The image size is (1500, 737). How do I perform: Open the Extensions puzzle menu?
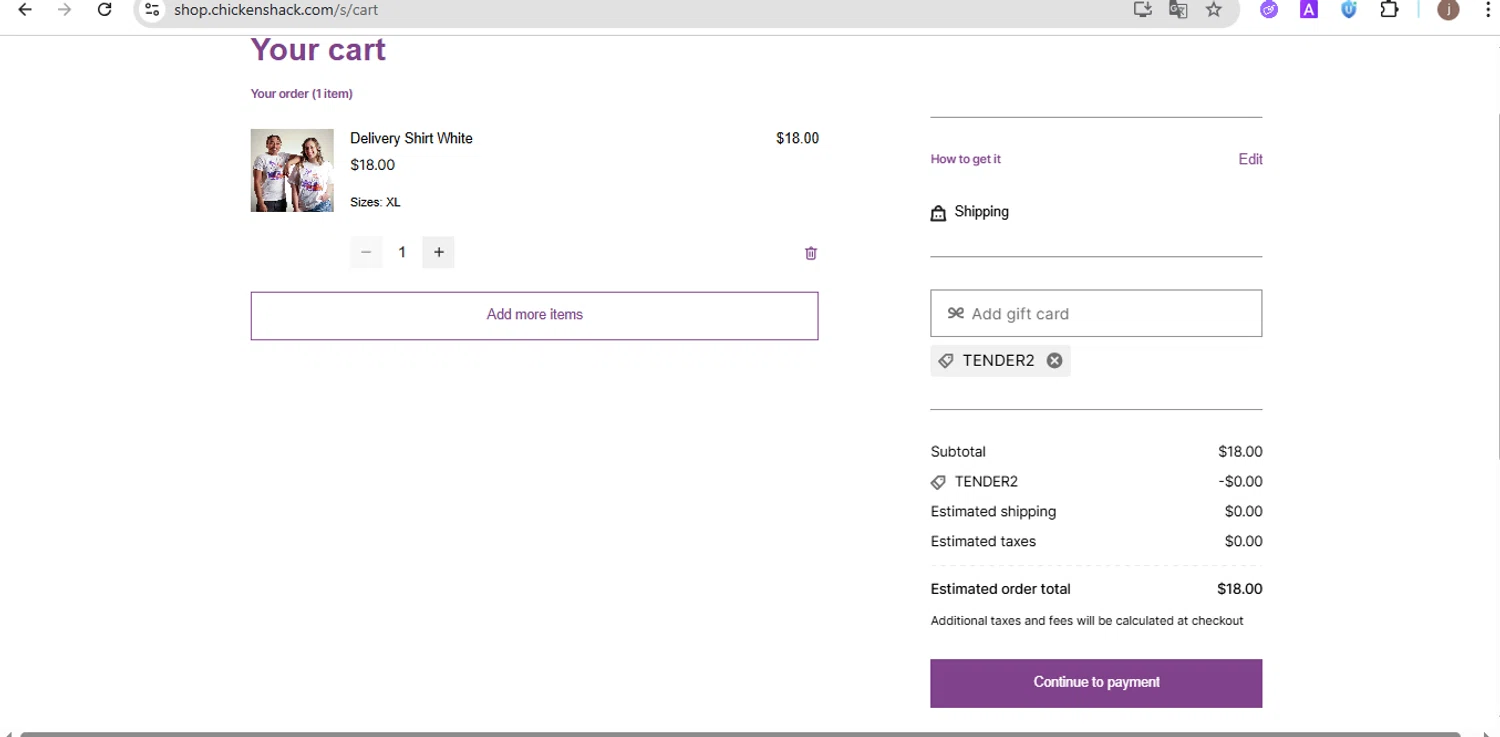pos(1389,10)
